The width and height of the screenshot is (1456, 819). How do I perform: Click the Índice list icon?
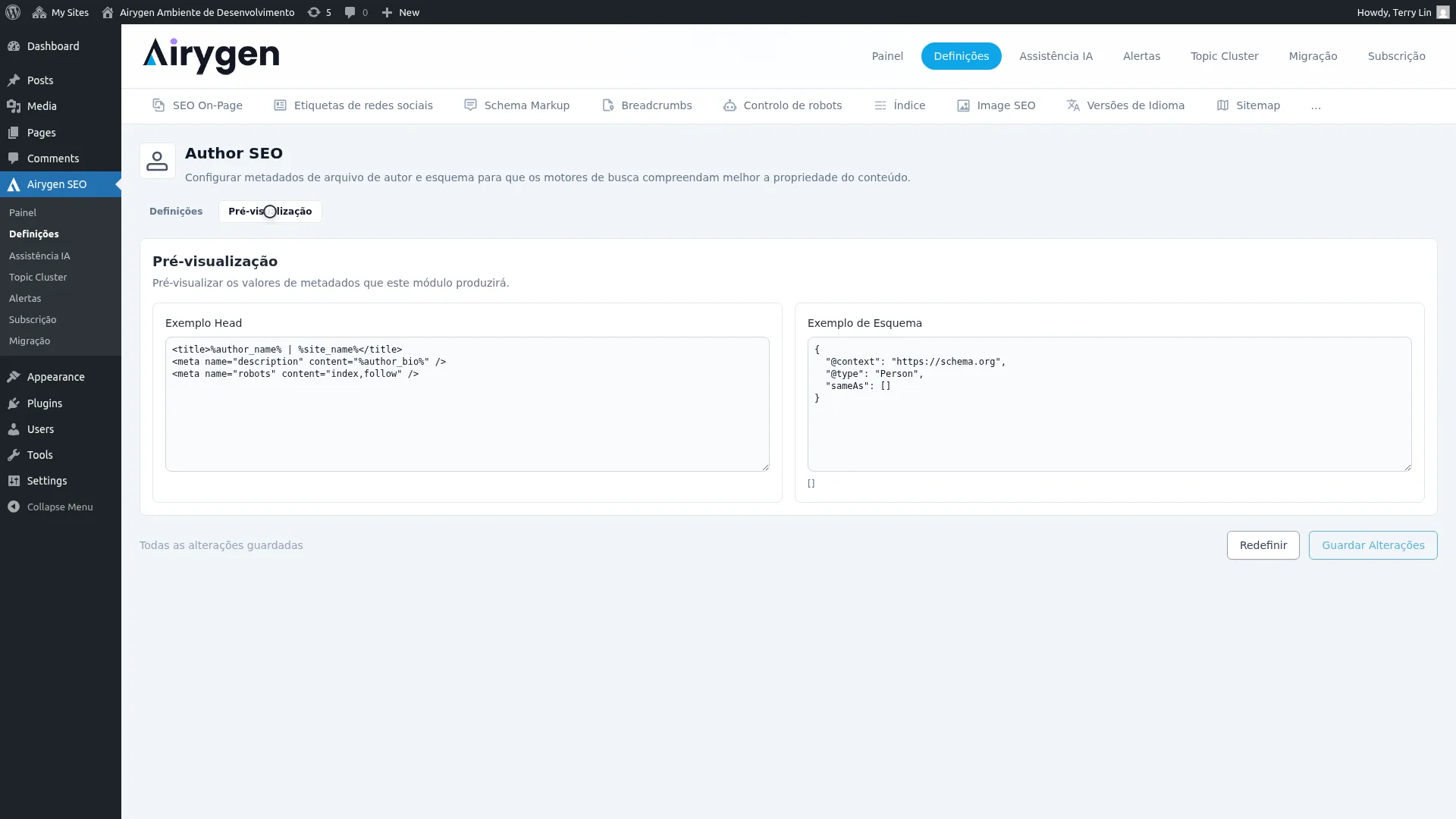pyautogui.click(x=880, y=105)
